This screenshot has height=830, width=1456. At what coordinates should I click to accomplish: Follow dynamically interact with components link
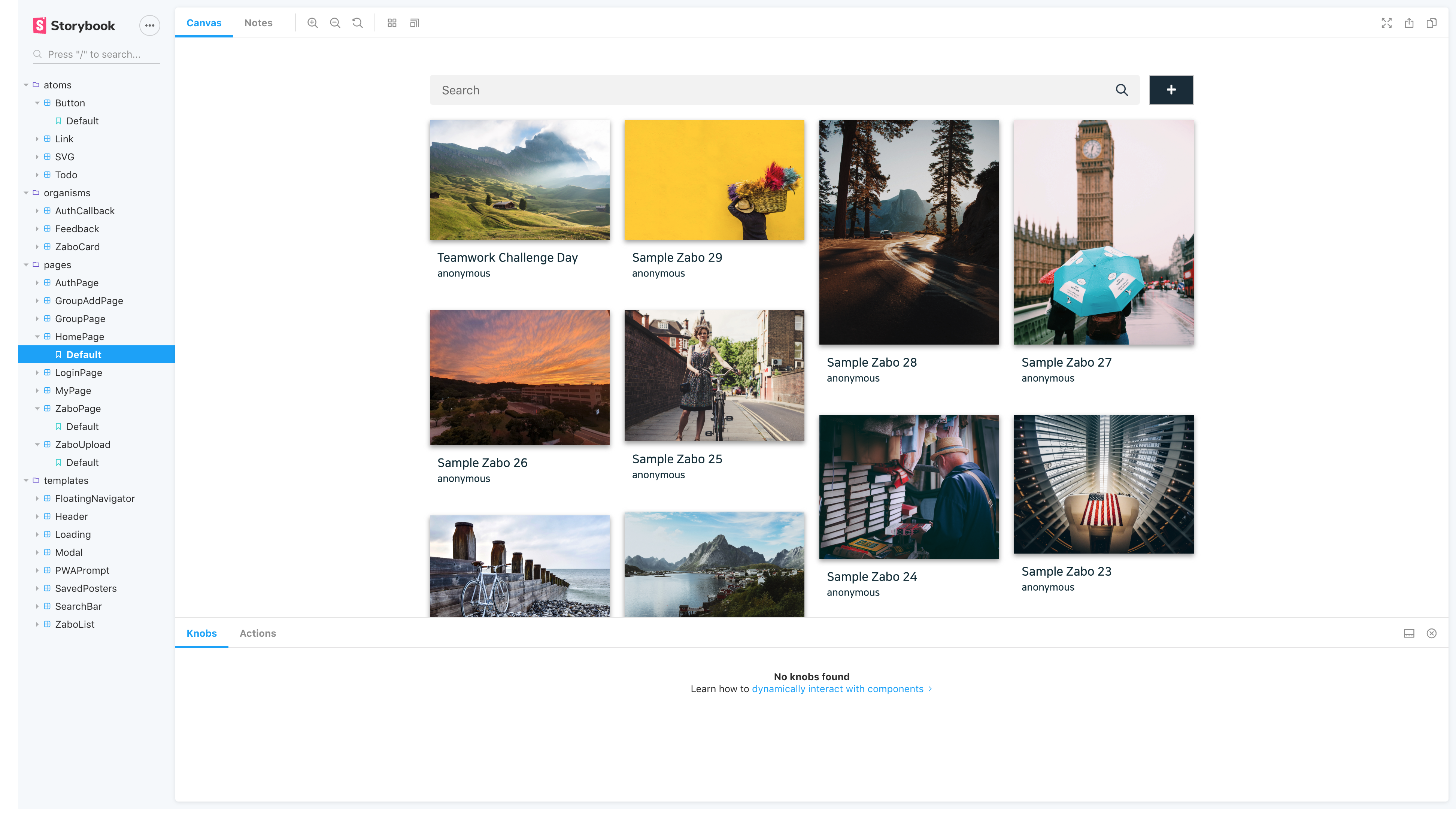[x=837, y=689]
